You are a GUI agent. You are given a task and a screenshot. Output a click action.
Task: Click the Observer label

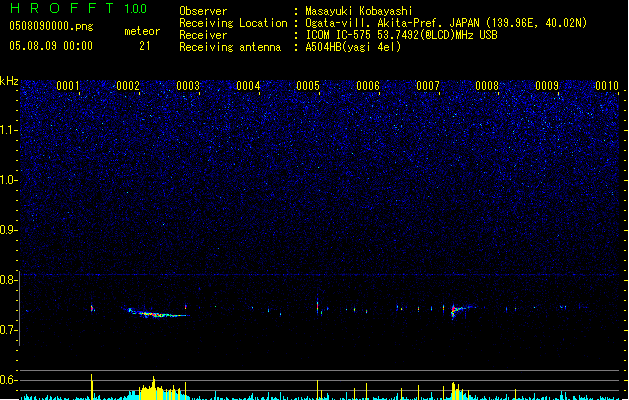point(203,11)
